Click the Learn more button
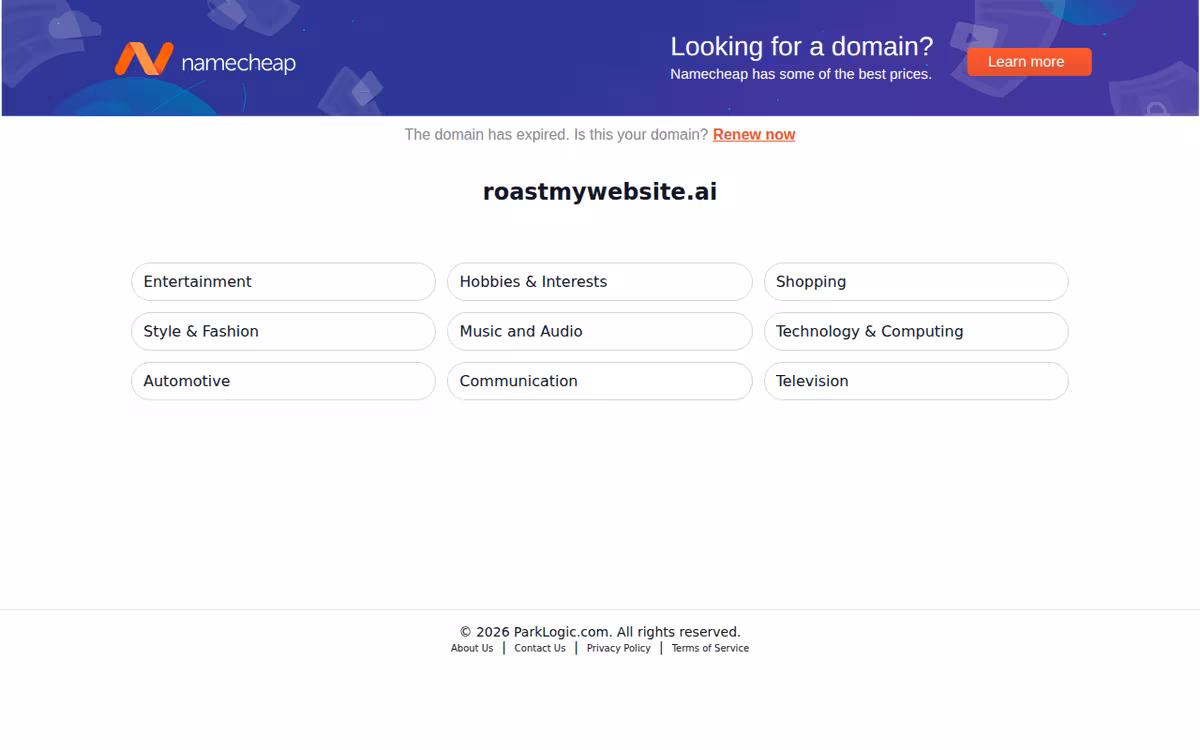1200x750 pixels. [x=1029, y=62]
